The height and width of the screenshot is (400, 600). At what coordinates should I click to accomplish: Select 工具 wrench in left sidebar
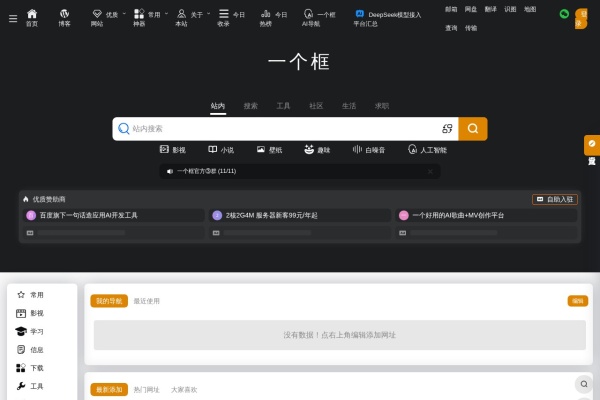[x=30, y=386]
